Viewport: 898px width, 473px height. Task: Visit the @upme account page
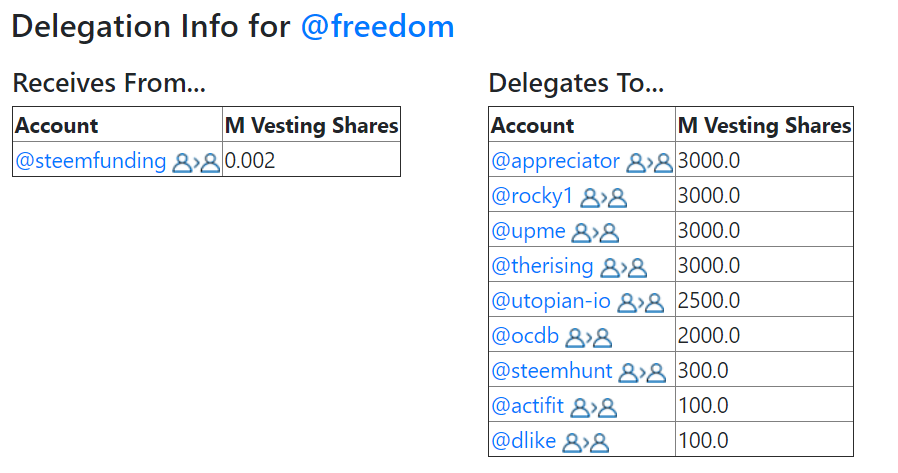528,231
